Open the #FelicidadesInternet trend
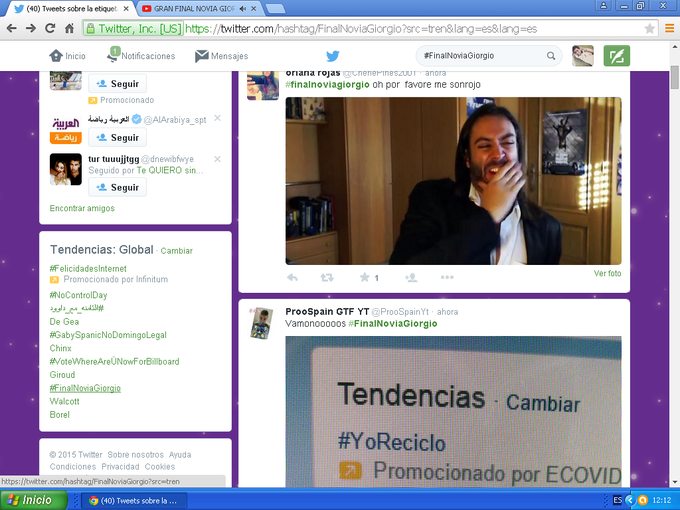 coord(88,269)
